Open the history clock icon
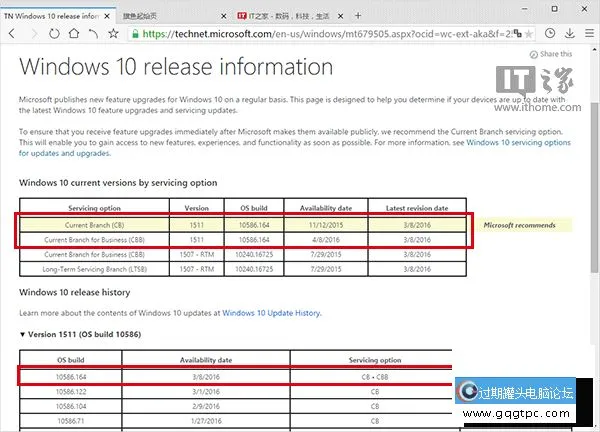This screenshot has height=432, width=600. click(x=552, y=33)
